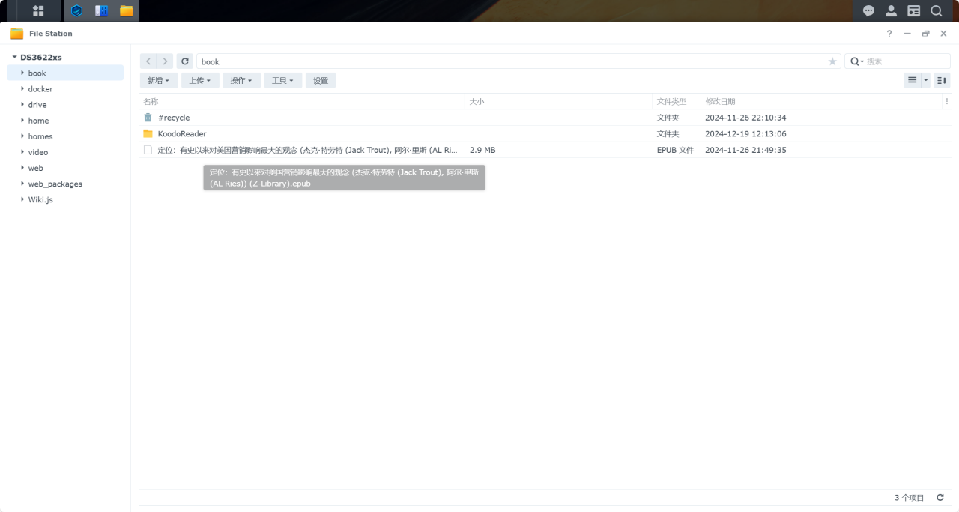Viewport: 959px width, 512px height.
Task: Open the user account options icon
Action: pos(891,11)
